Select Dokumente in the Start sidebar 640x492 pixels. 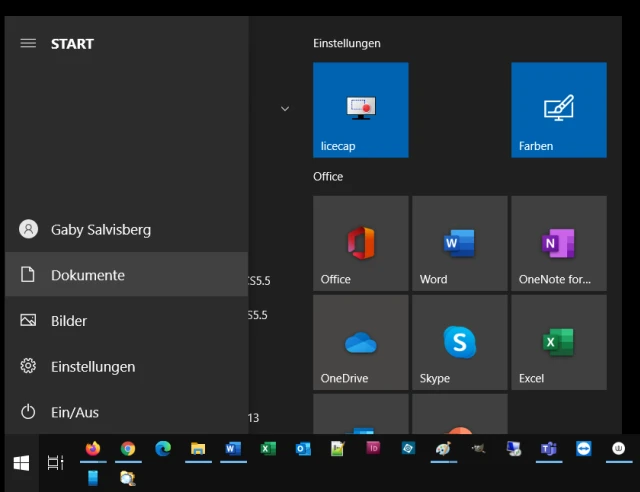click(88, 275)
